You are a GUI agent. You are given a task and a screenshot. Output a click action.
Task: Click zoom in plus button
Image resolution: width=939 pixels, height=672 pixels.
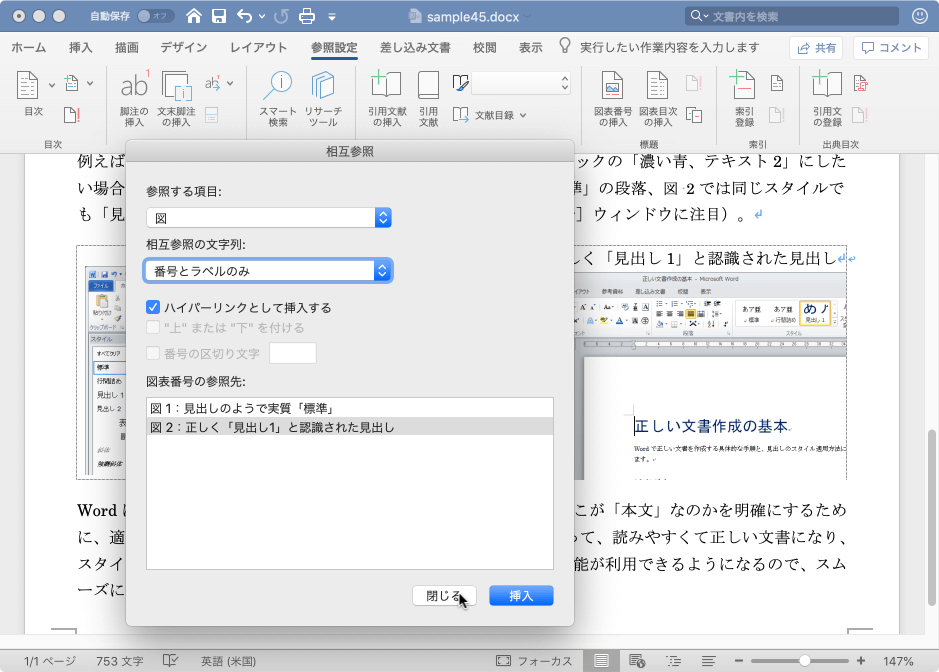(861, 661)
